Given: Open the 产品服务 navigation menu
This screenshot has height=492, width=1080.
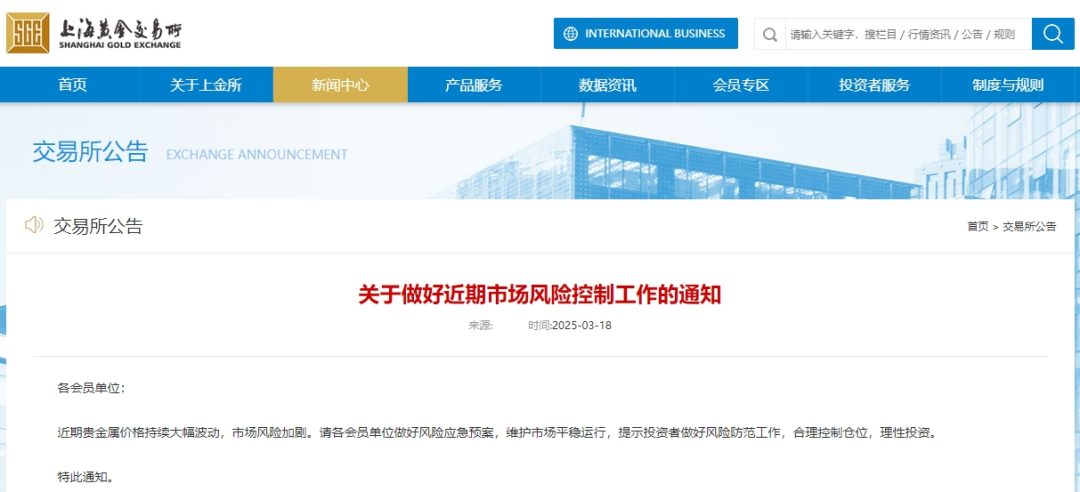Looking at the screenshot, I should pos(474,85).
